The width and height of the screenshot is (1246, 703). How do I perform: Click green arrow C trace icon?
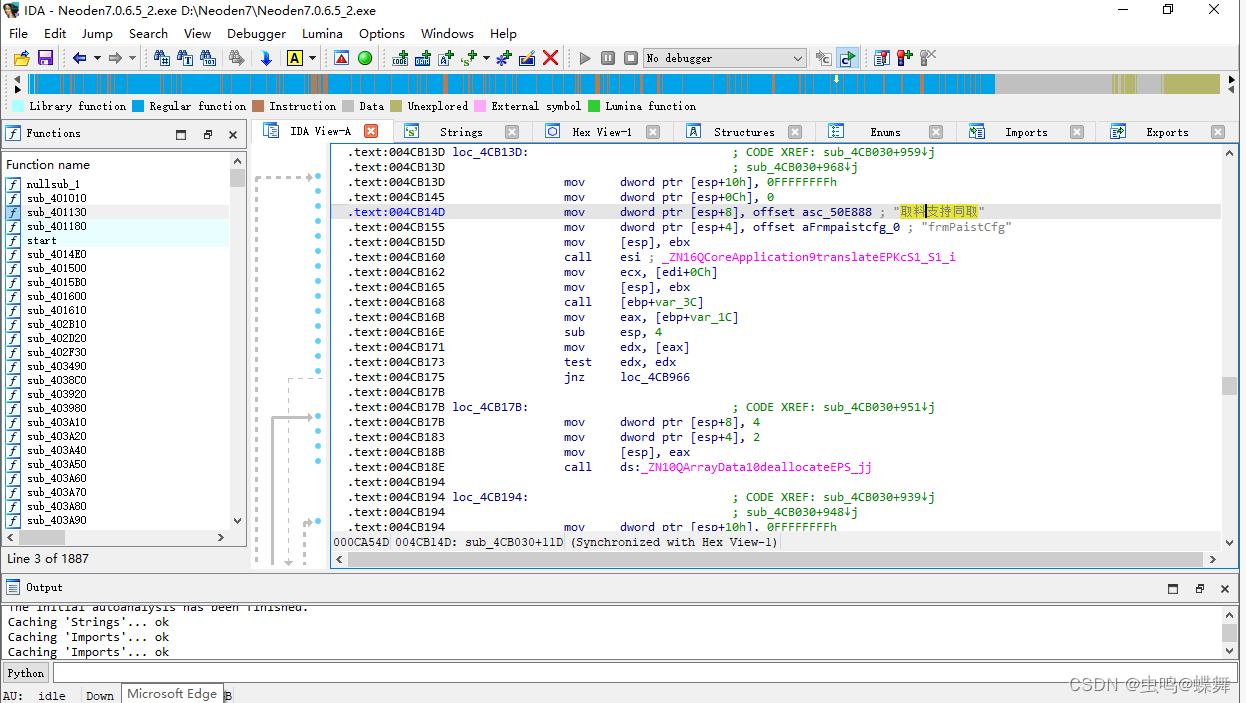[847, 58]
